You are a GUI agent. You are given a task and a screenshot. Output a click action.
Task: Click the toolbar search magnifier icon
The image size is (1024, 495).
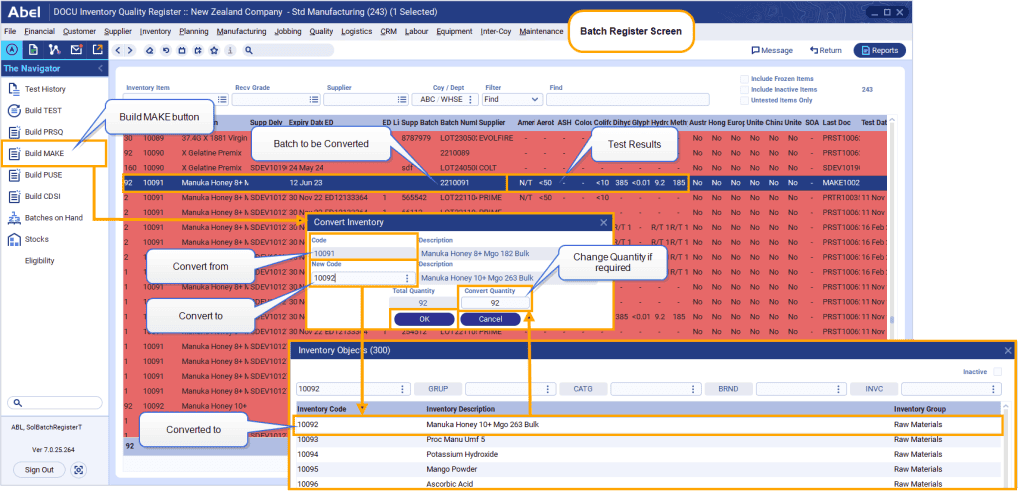248,50
